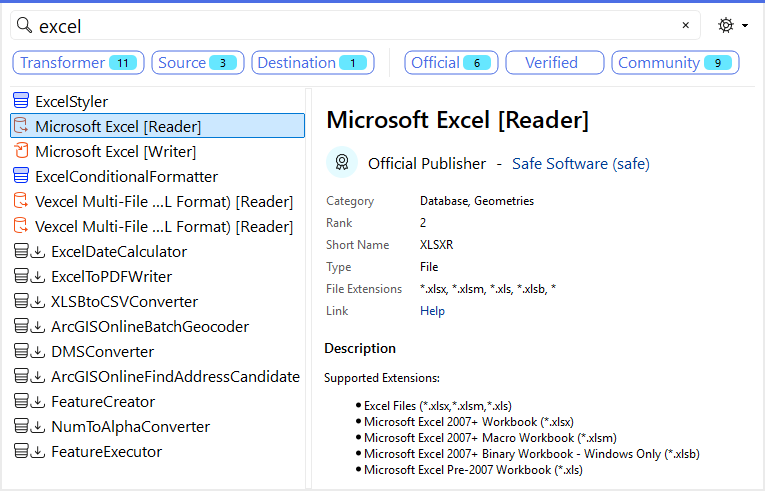Clear the search field with X
Viewport: 765px width, 491px height.
pos(685,25)
